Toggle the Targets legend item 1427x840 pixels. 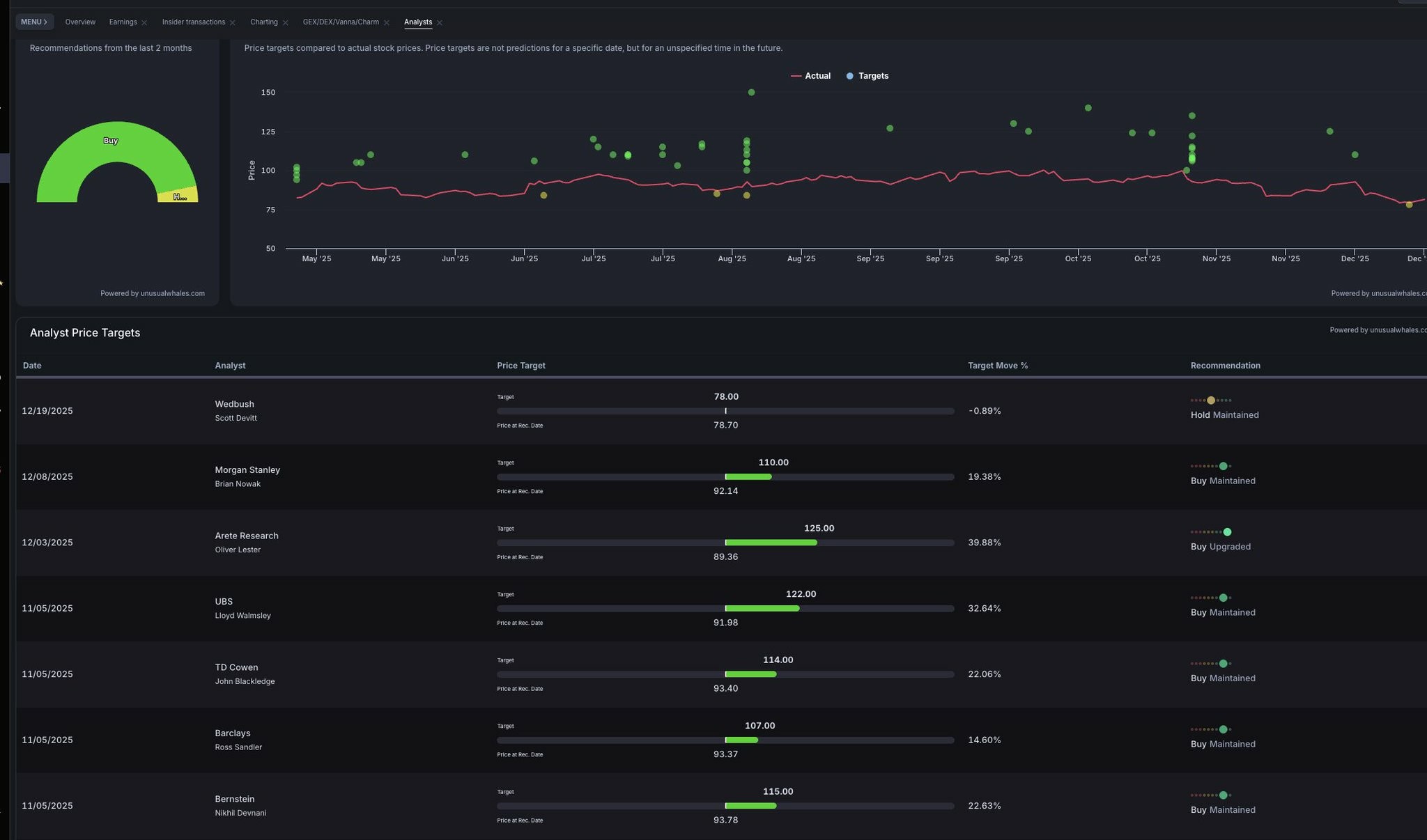click(867, 76)
